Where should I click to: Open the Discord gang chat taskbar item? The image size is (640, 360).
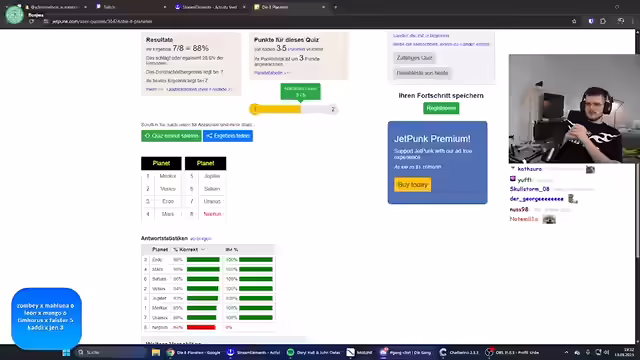406,352
